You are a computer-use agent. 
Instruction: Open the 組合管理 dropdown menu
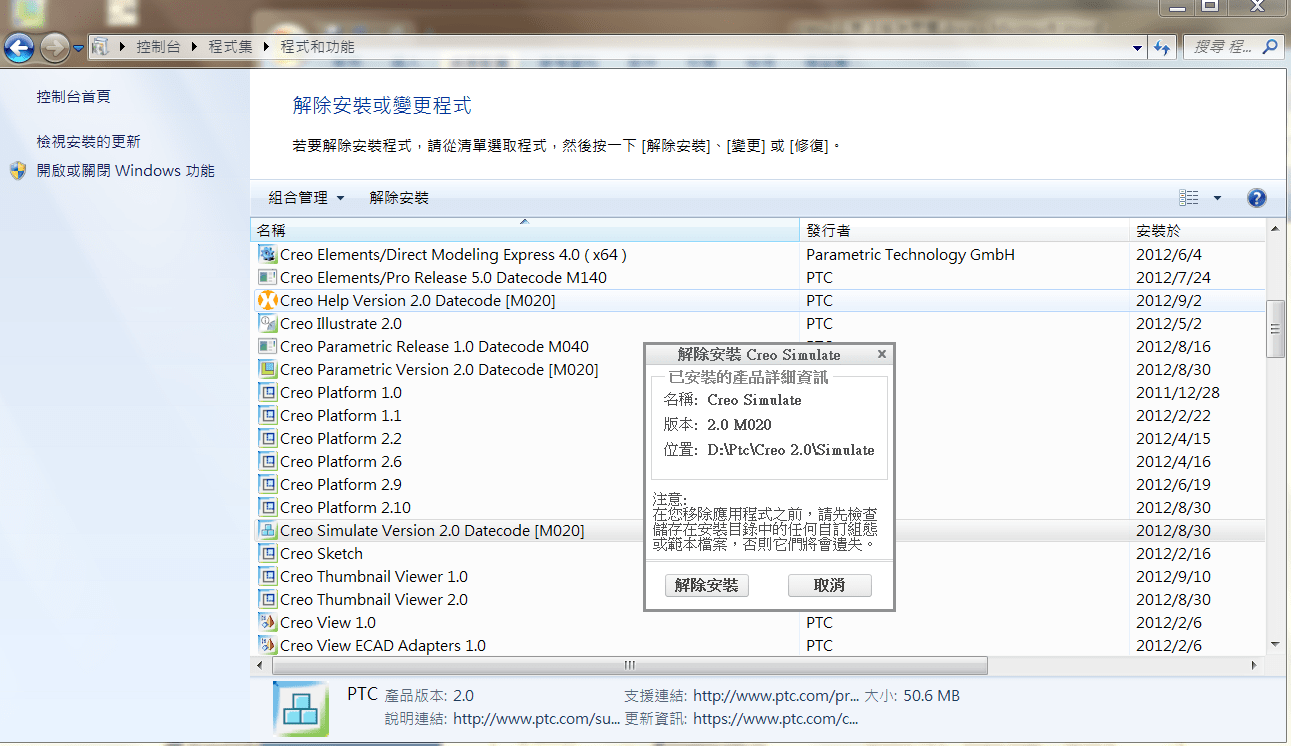(306, 198)
